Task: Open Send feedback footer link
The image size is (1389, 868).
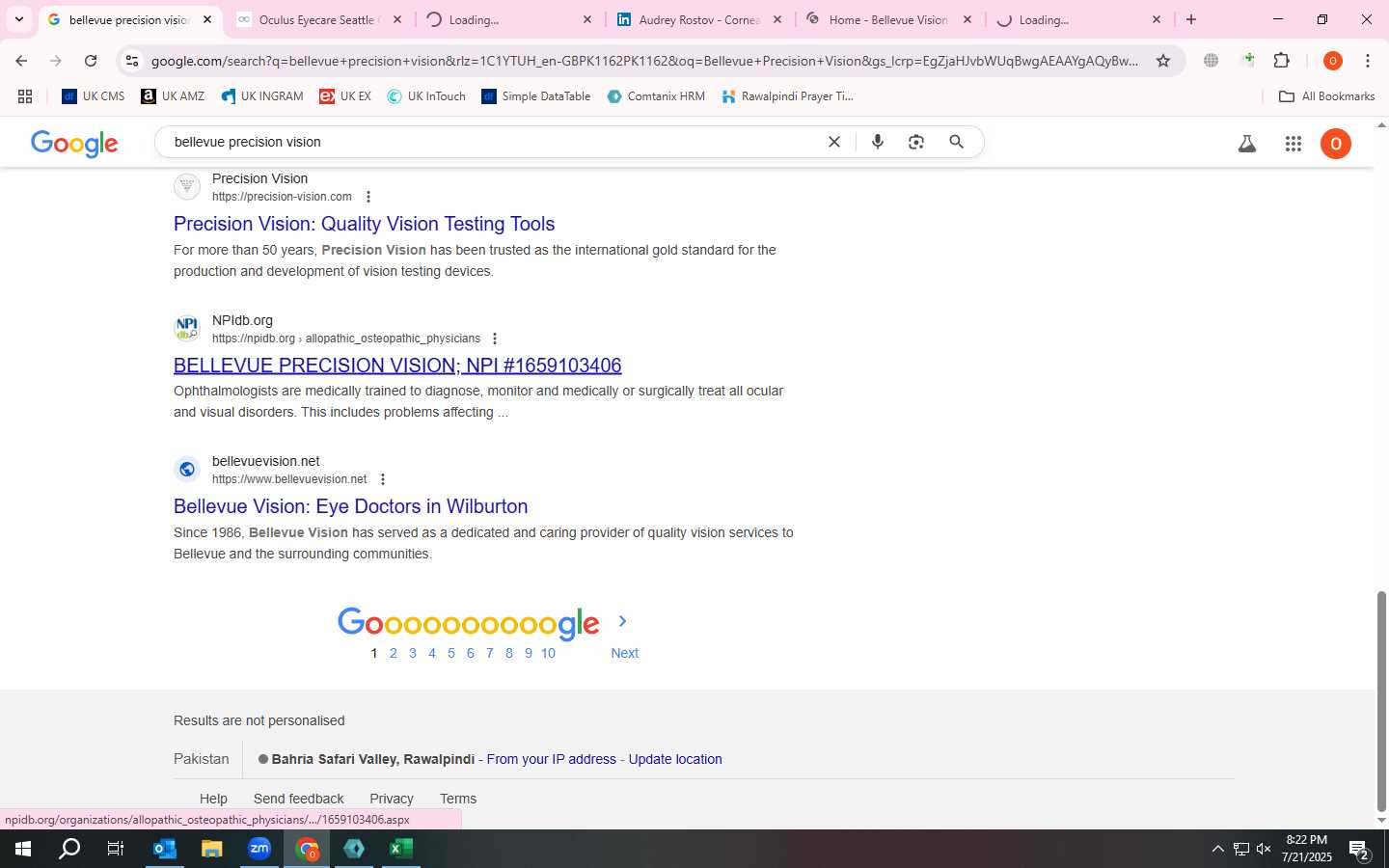Action: tap(298, 799)
